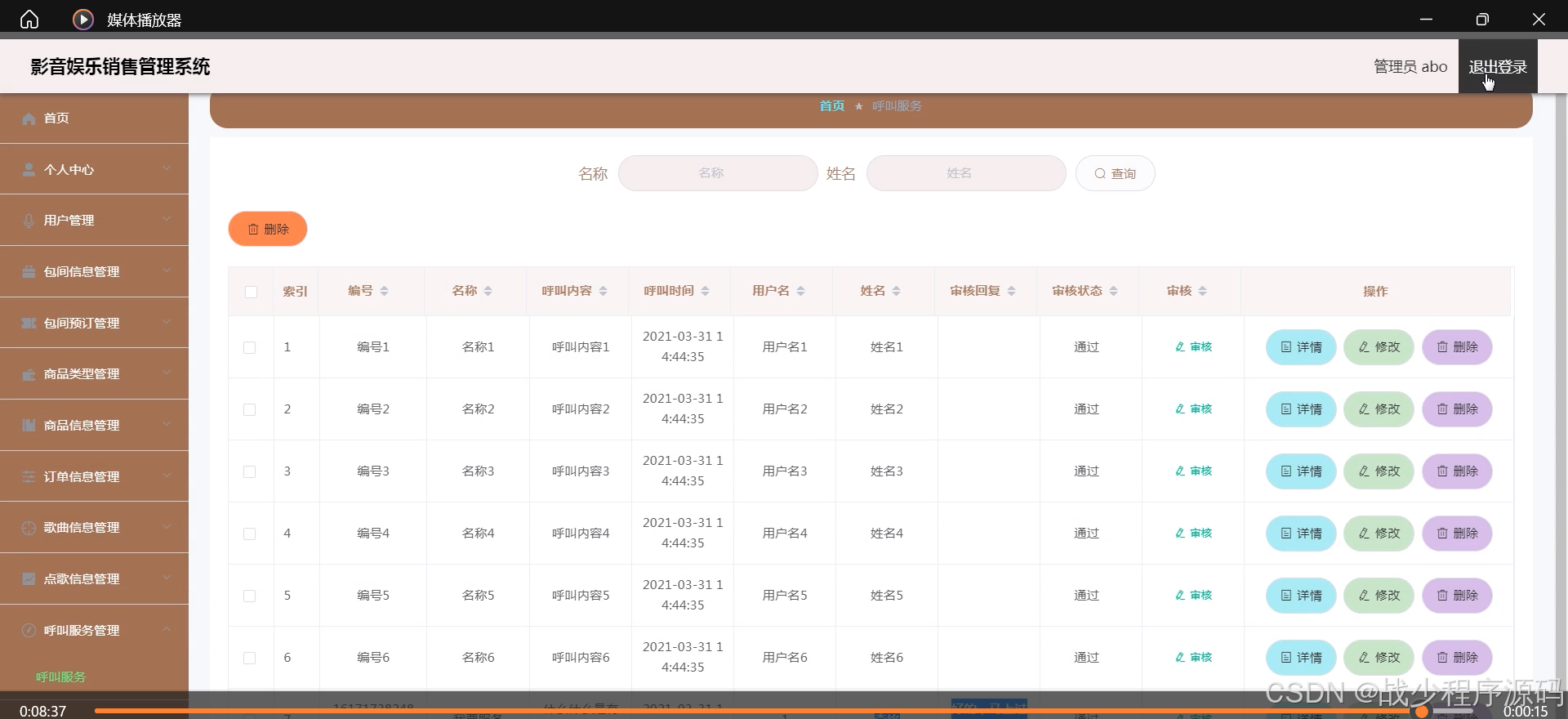This screenshot has width=1568, height=719.
Task: Click the globe icon beside 歌曲信息管理
Action: pos(29,528)
